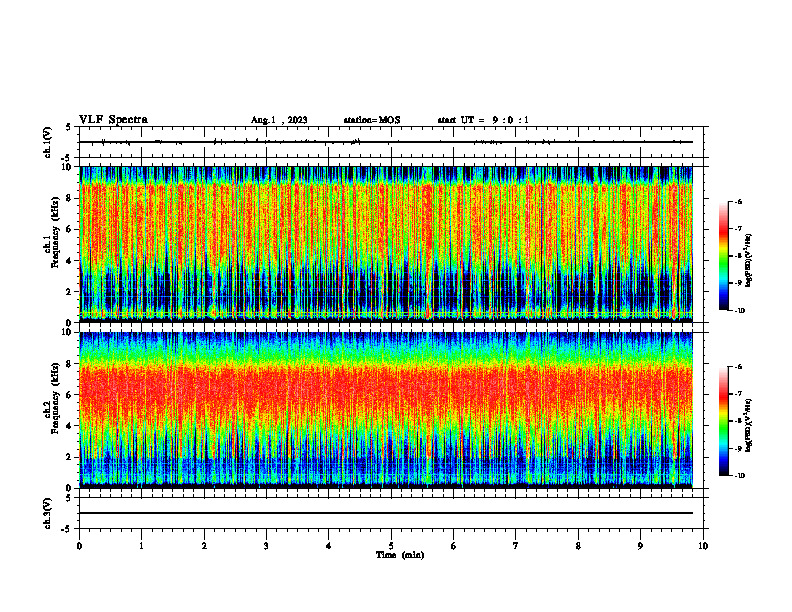Click the ch.1 voltage waveform trace
This screenshot has height=612, width=792.
(x=386, y=142)
